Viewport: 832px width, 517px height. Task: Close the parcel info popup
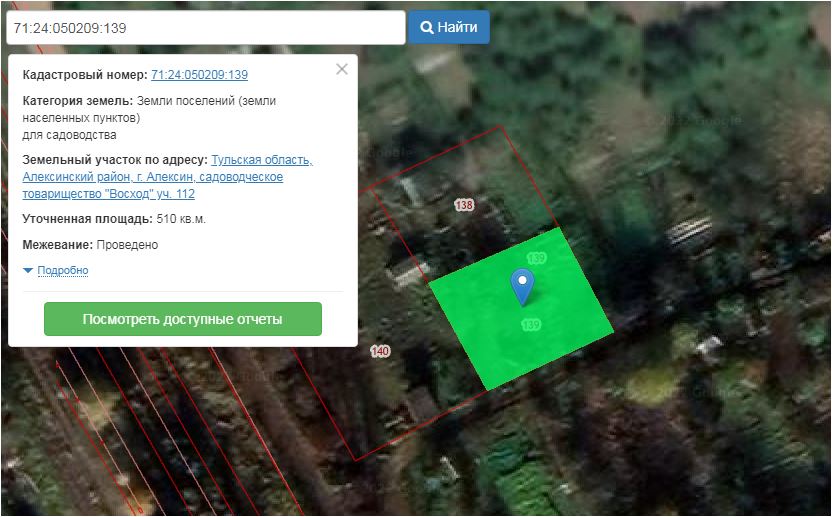point(342,69)
